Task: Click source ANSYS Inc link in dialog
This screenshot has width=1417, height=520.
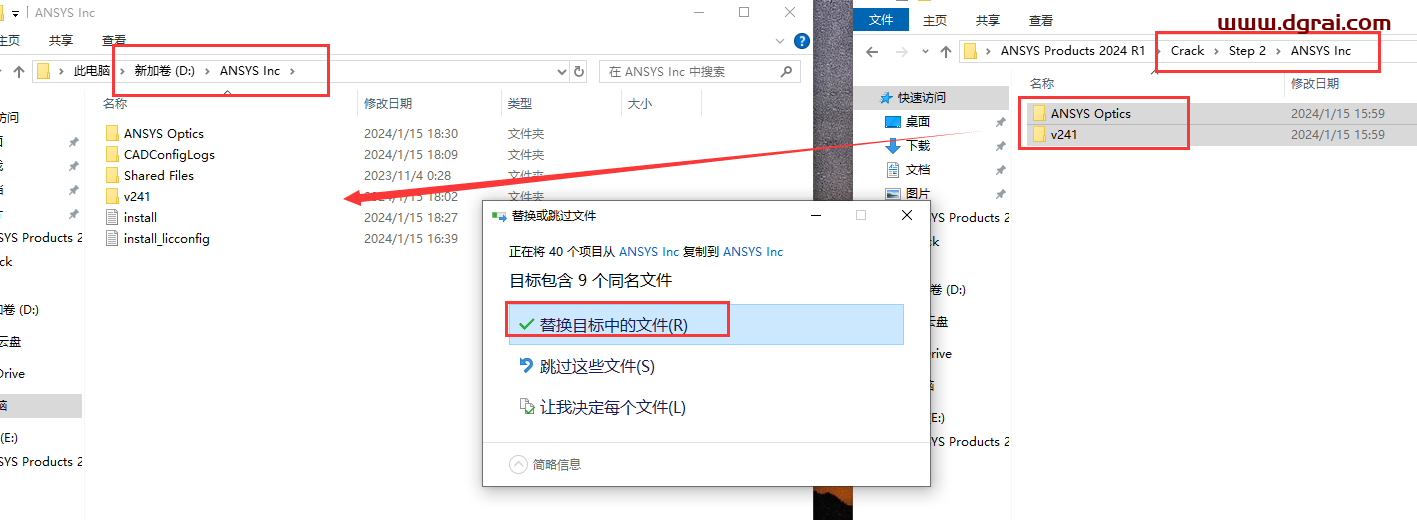Action: click(x=649, y=252)
